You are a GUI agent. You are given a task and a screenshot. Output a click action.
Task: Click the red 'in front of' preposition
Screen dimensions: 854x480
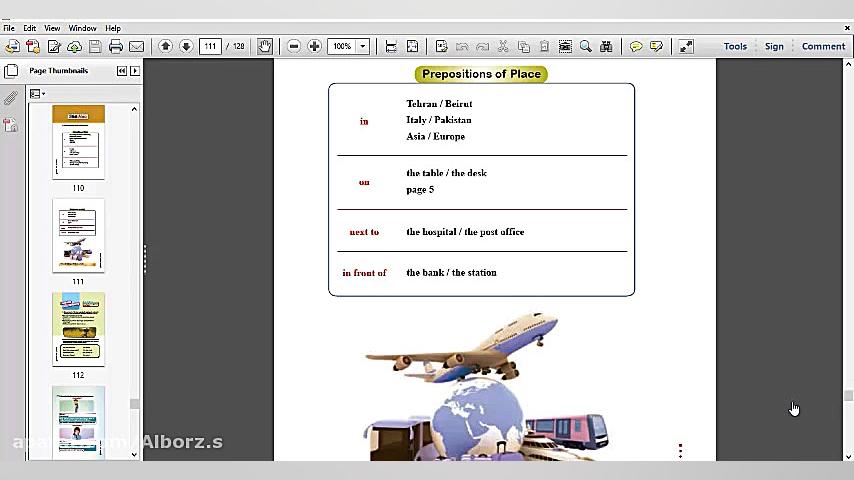click(x=364, y=272)
